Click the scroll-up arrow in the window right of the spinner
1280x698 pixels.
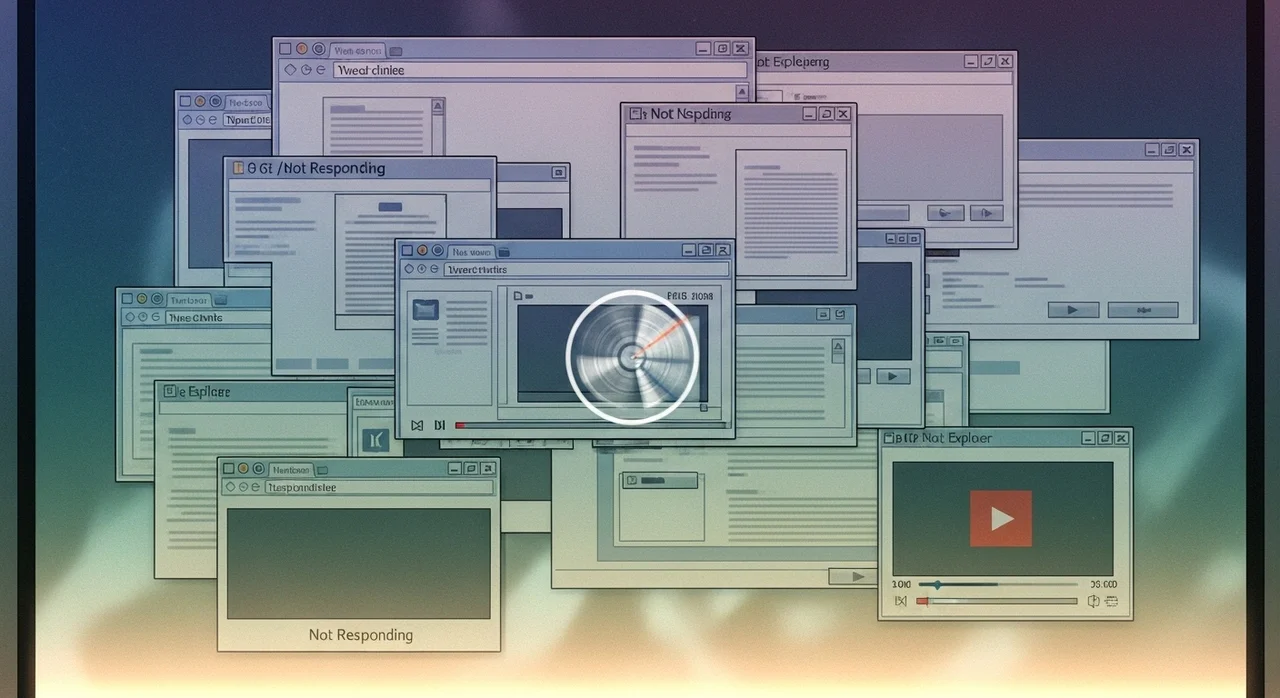coord(838,346)
